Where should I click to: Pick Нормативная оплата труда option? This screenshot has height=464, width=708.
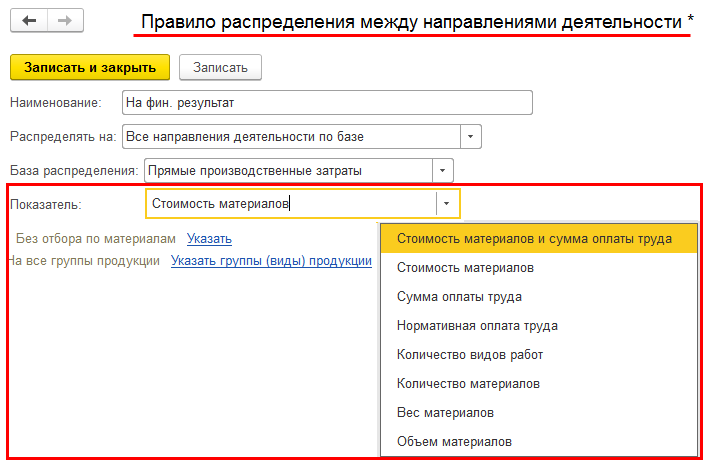pyautogui.click(x=539, y=325)
